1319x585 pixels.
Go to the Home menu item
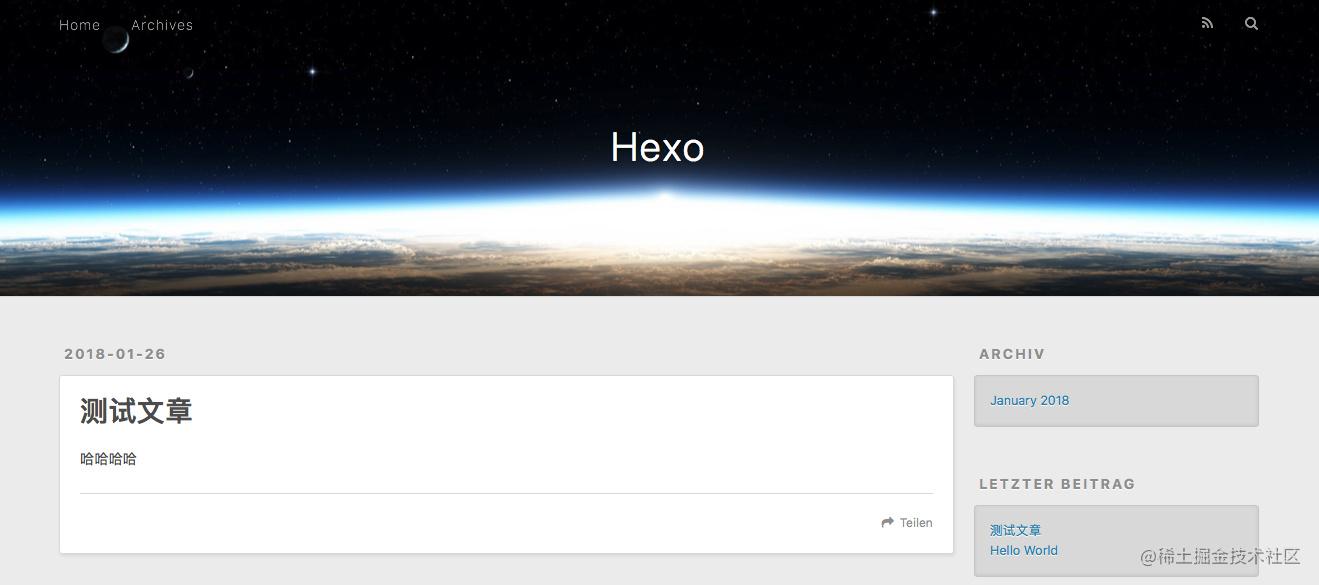[x=80, y=25]
